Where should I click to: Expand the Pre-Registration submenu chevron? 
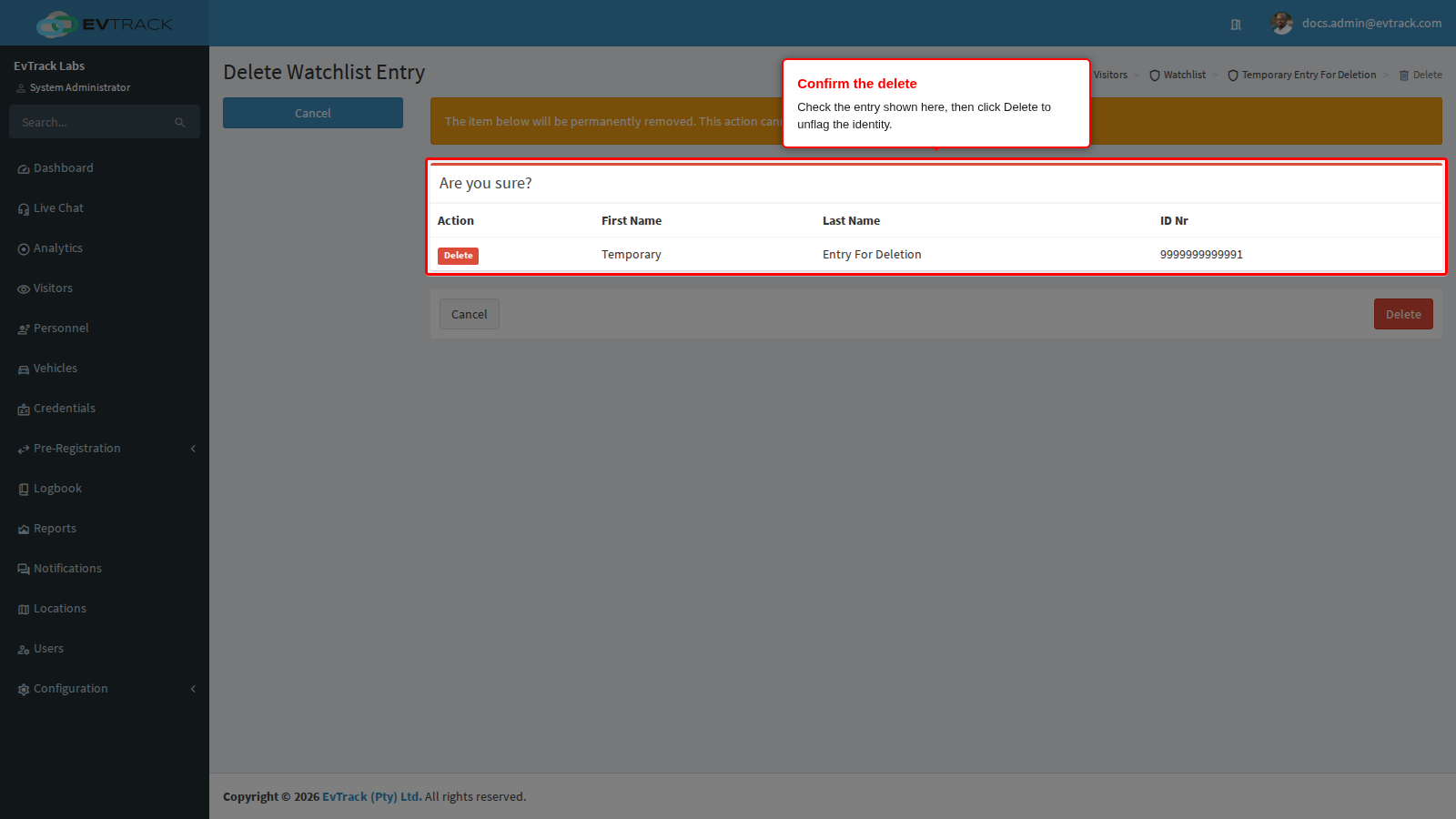193,449
